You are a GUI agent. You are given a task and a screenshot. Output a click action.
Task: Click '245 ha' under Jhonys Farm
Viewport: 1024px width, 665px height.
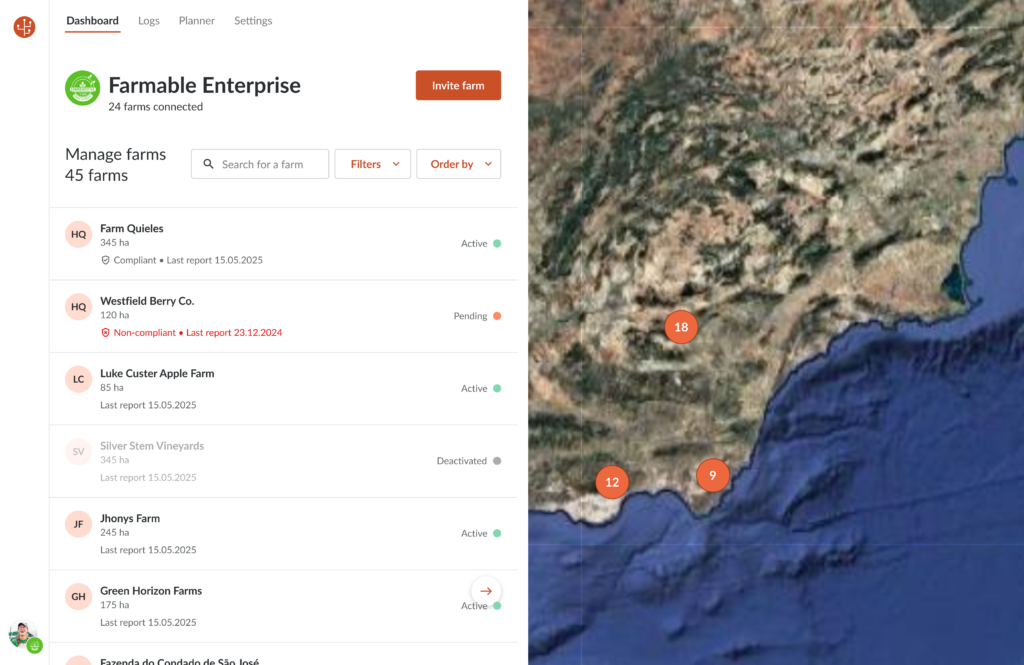pos(114,533)
